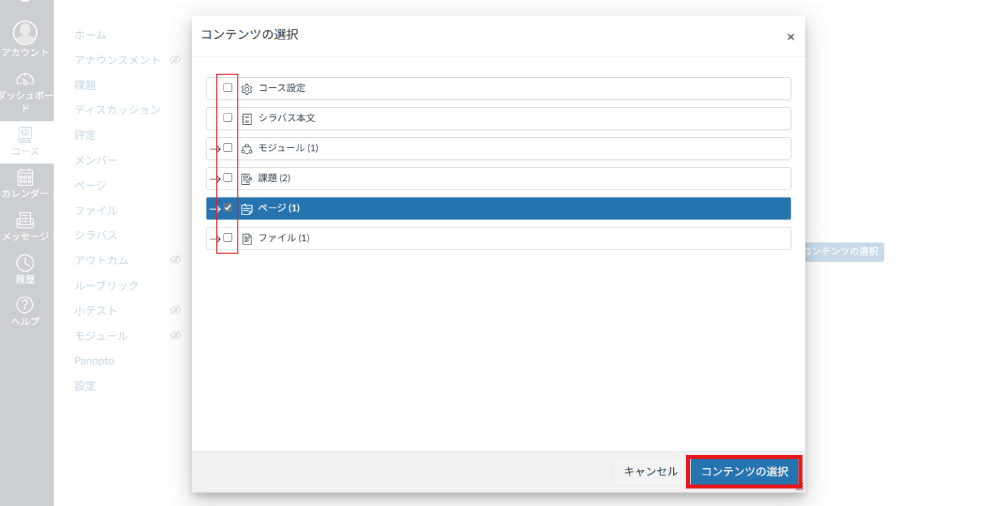This screenshot has height=506, width=1000.
Task: Click the module icon beside モジュール (1)
Action: click(x=247, y=149)
